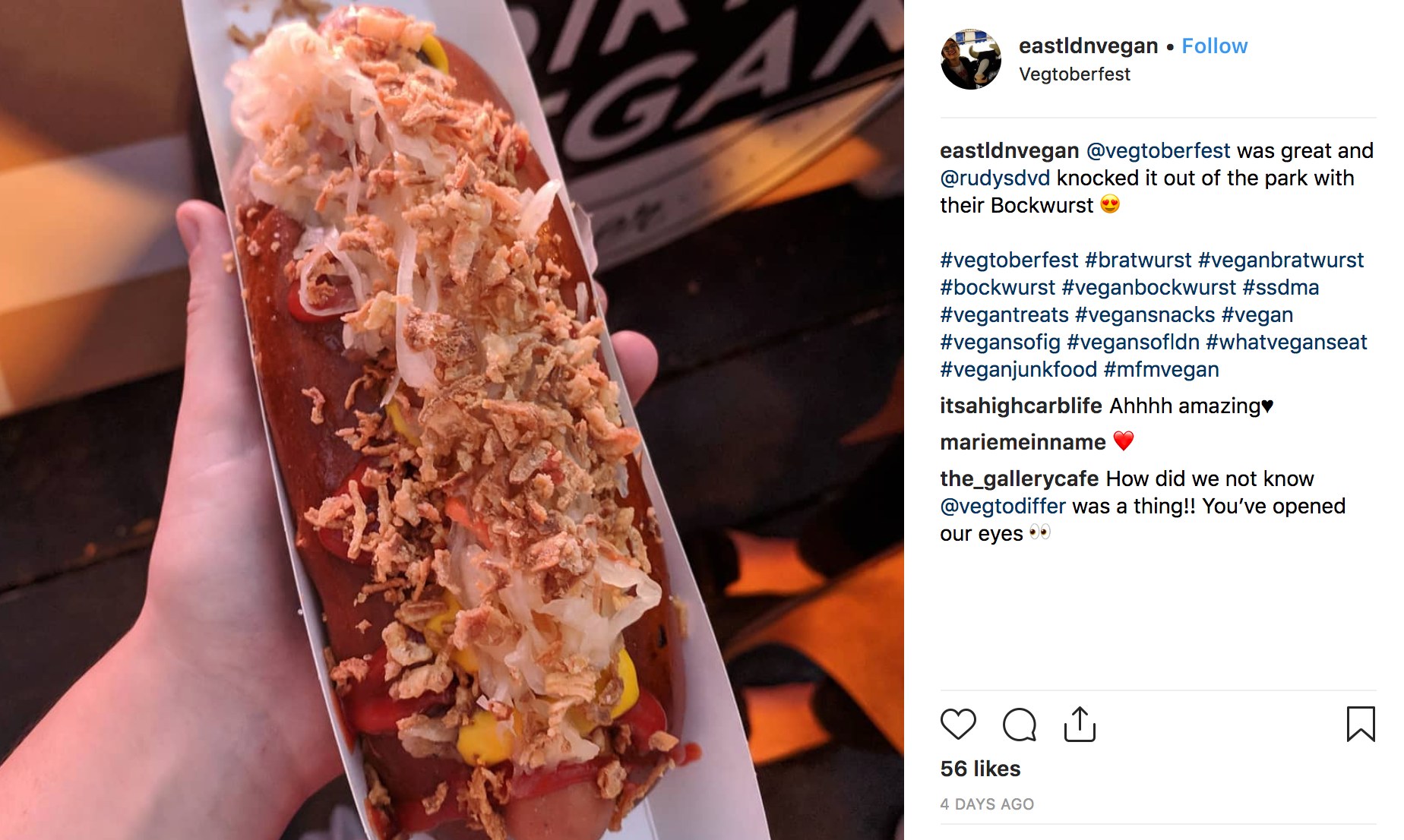Open the comment bubble icon
Viewport: 1404px width, 840px height.
click(x=1019, y=724)
